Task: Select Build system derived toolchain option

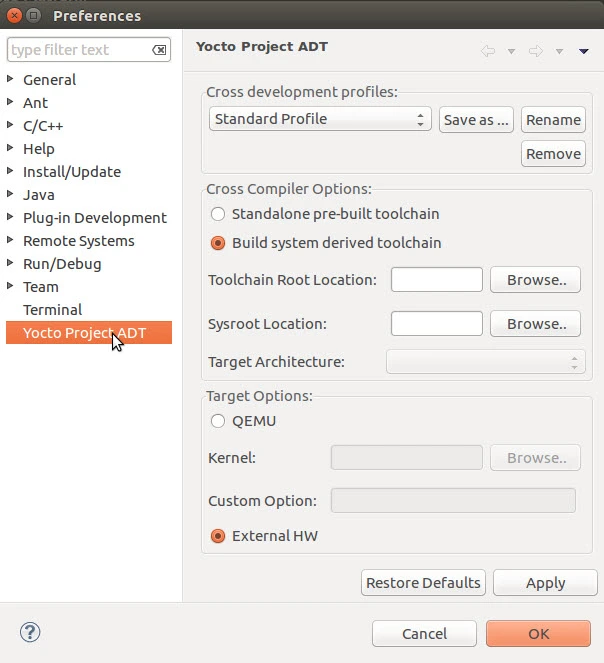Action: click(x=218, y=243)
